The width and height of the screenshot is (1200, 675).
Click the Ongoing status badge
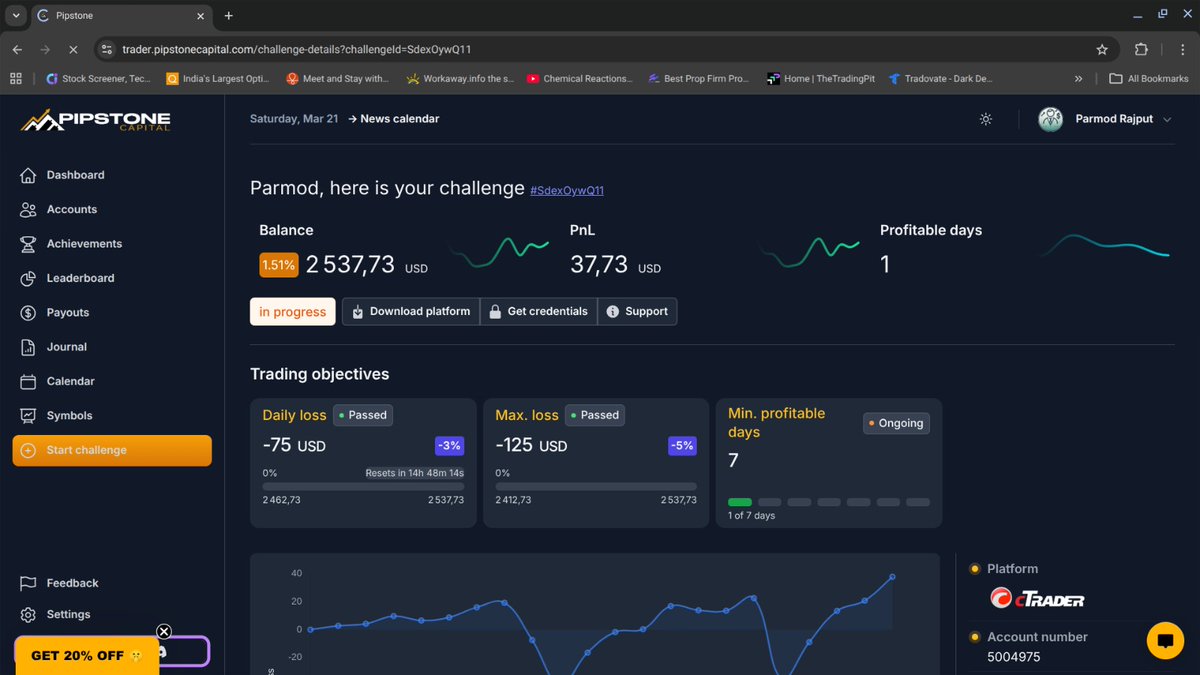896,423
